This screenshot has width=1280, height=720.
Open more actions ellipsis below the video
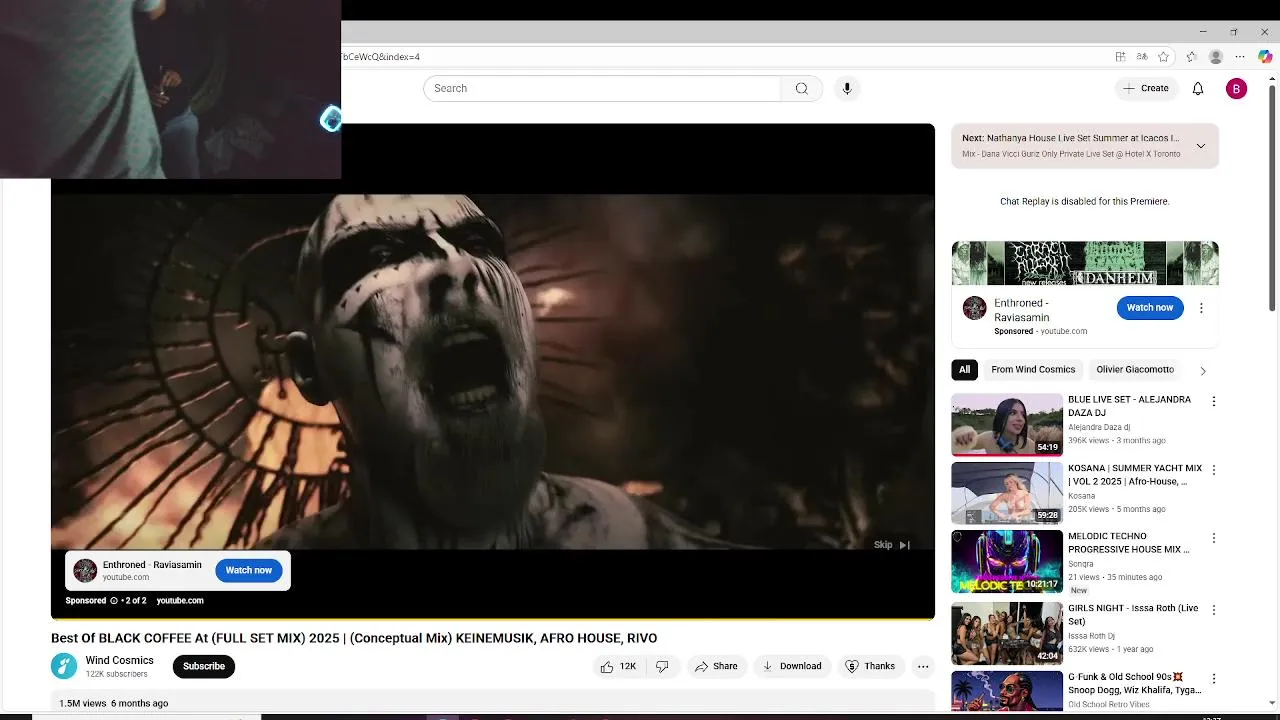(x=923, y=666)
